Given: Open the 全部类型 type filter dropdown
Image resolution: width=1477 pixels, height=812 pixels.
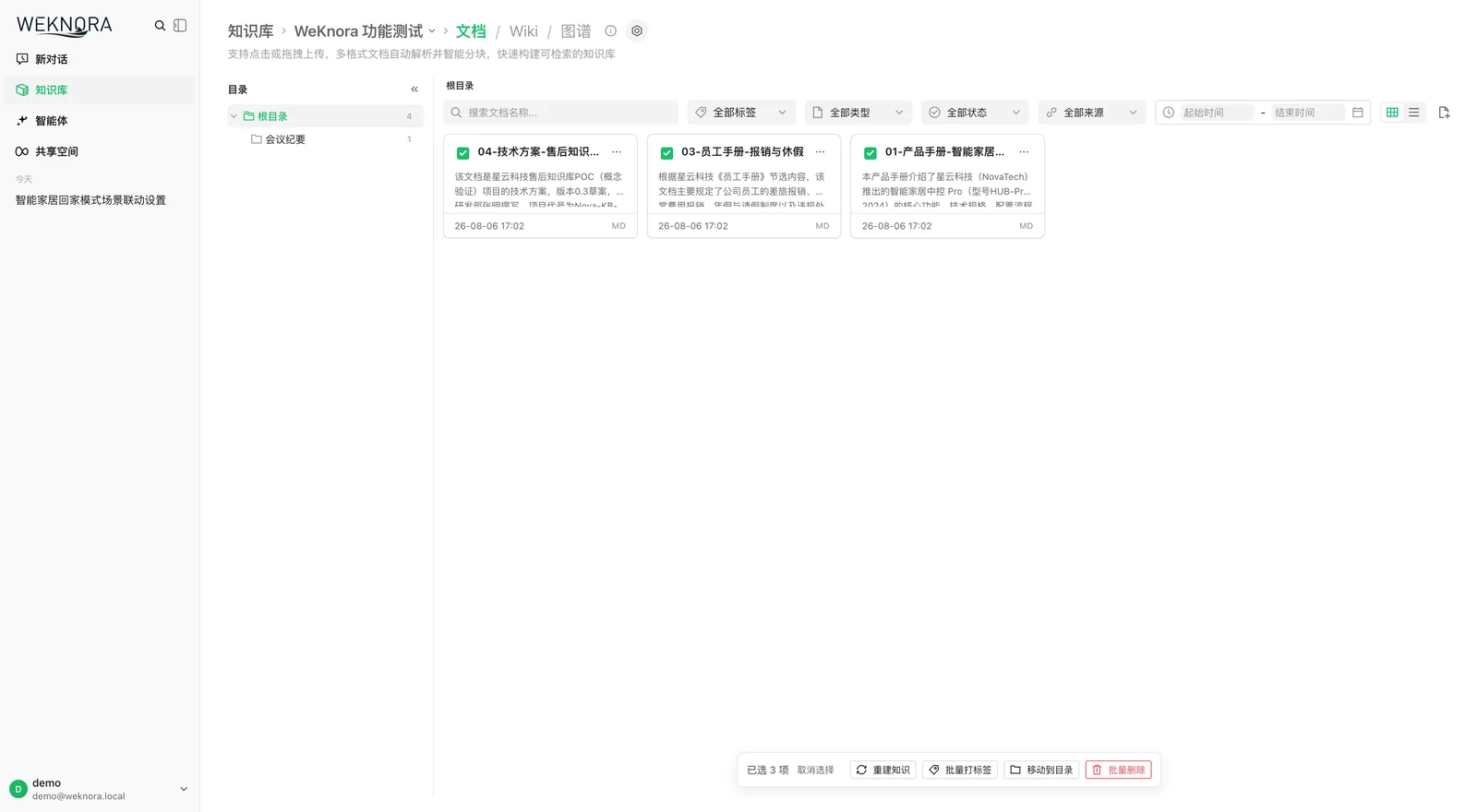Looking at the screenshot, I should (859, 113).
